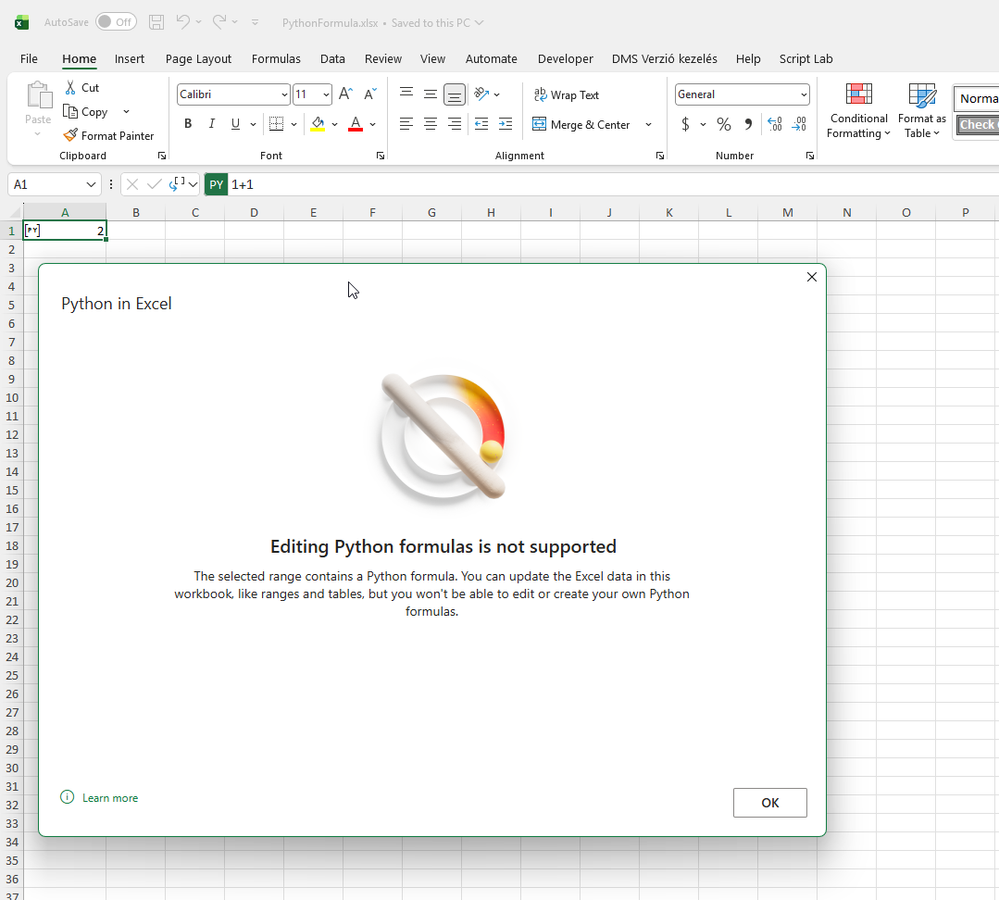The image size is (999, 900).
Task: Toggle Wrap Text
Action: (x=566, y=94)
